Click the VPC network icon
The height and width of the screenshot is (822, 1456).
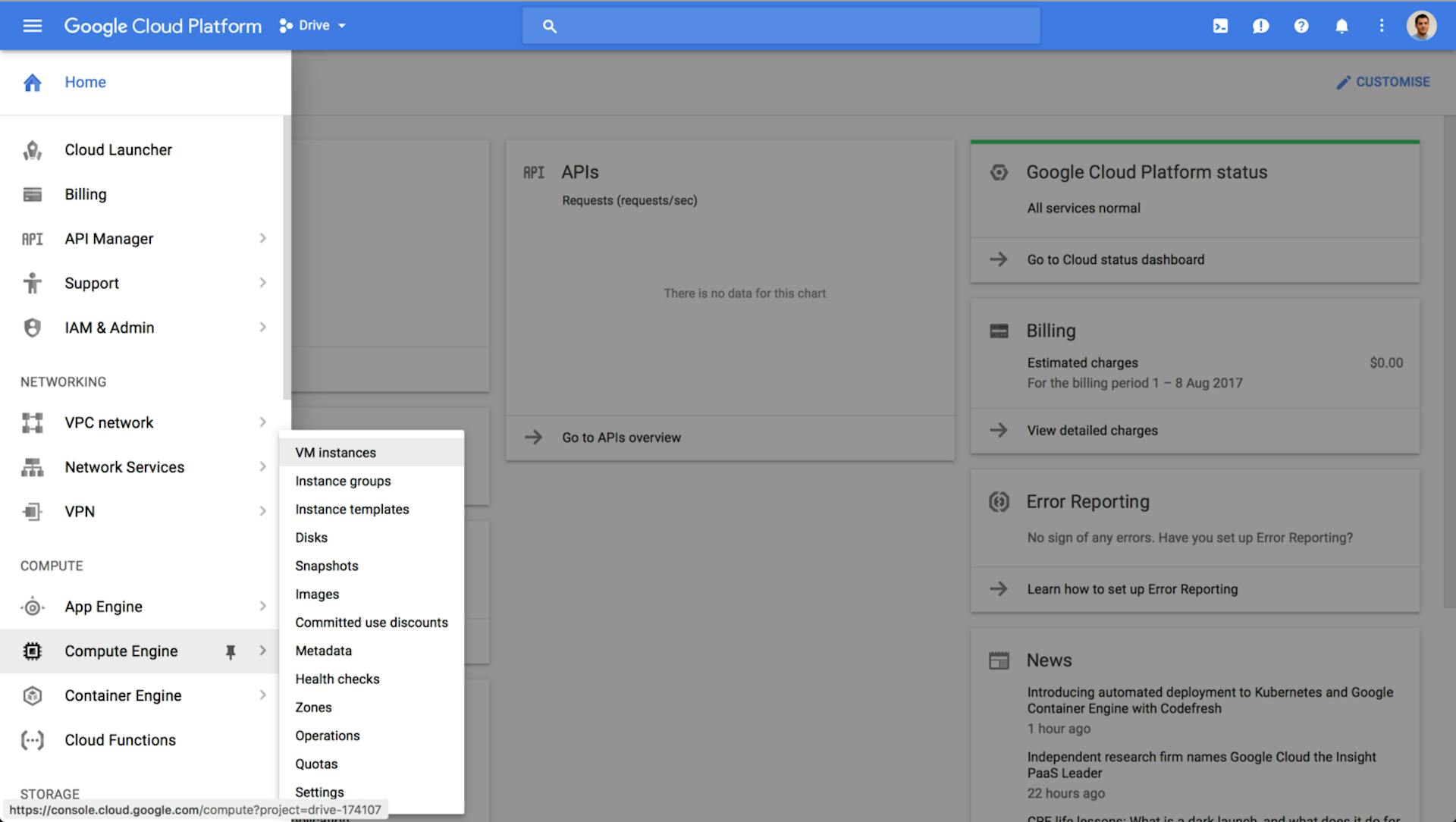pos(32,422)
